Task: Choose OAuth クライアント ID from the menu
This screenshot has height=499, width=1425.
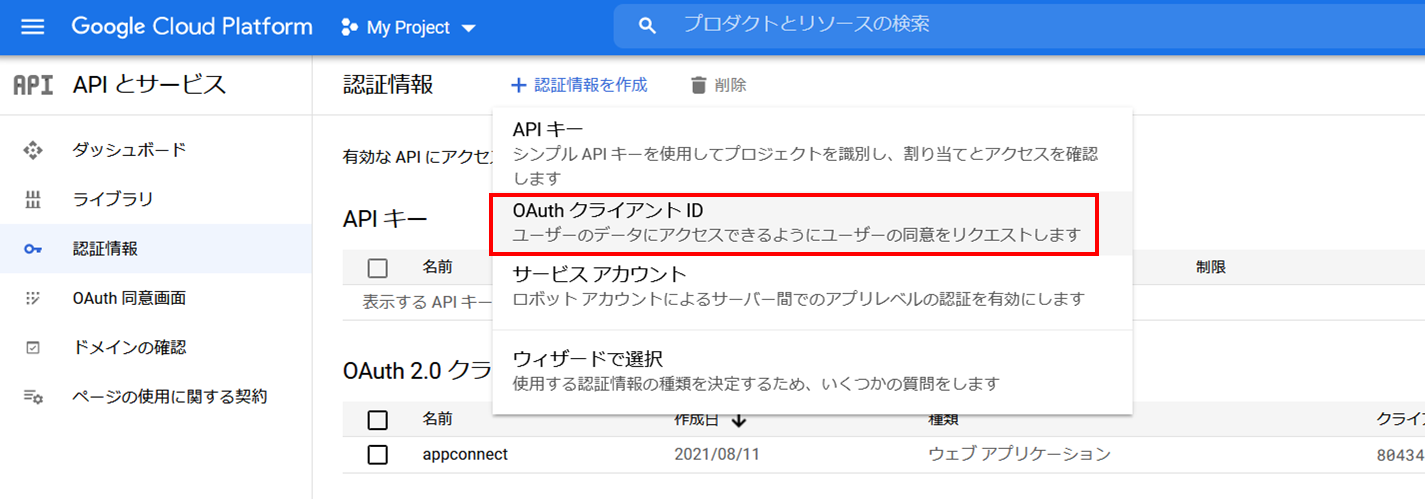Action: [812, 223]
